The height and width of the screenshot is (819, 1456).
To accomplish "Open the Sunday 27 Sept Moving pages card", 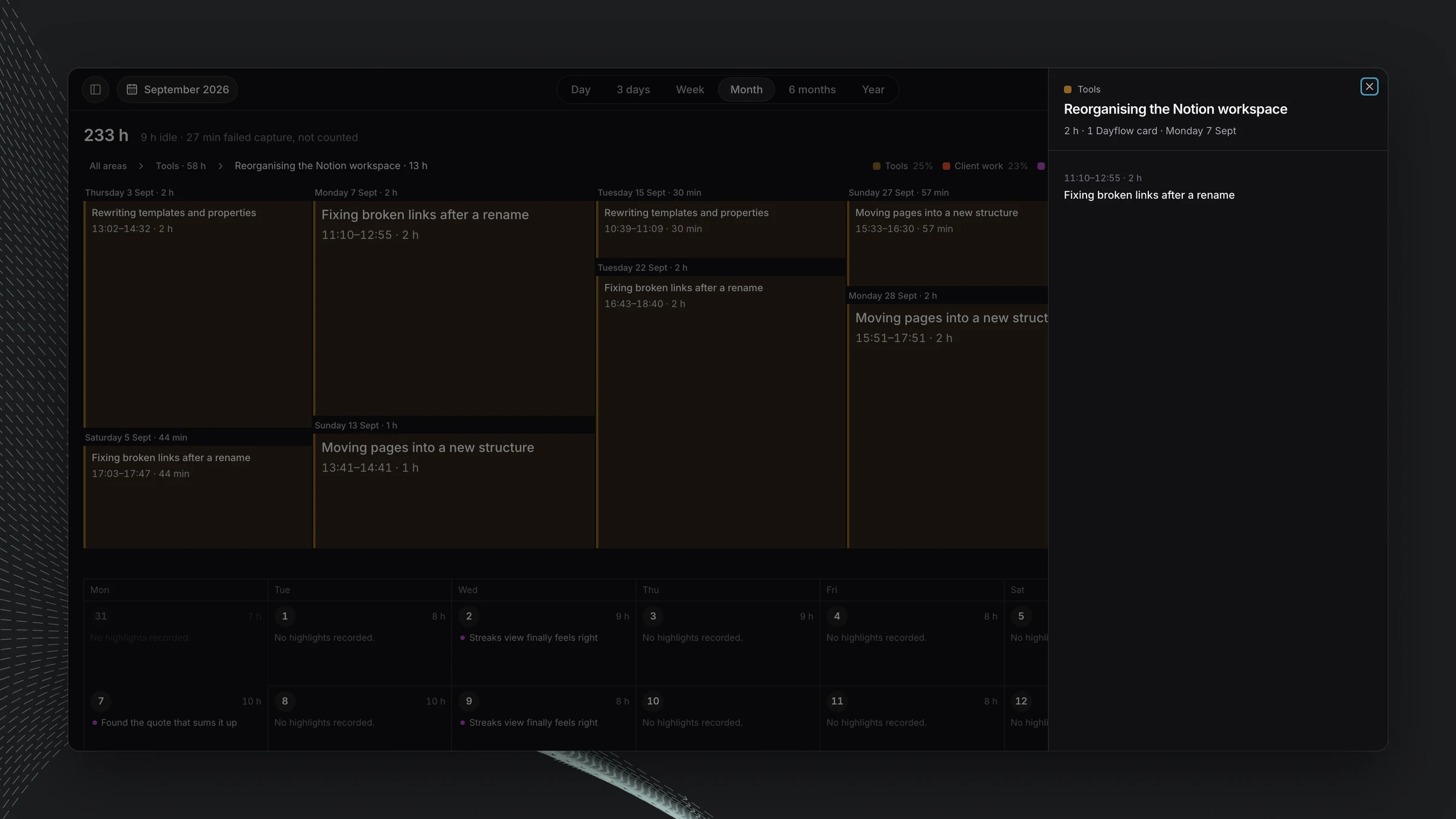I will [948, 243].
